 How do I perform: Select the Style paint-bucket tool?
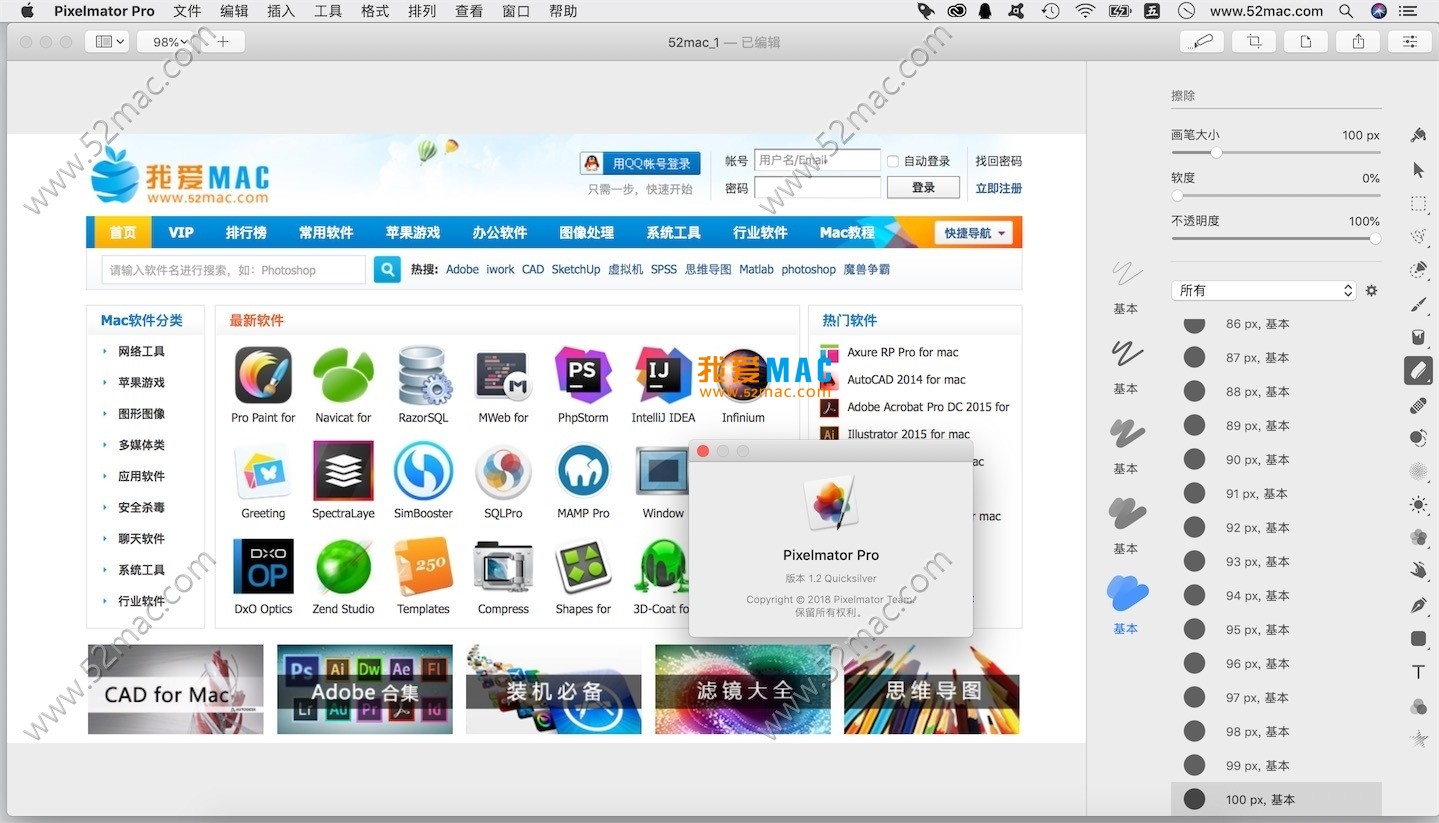point(1418,135)
